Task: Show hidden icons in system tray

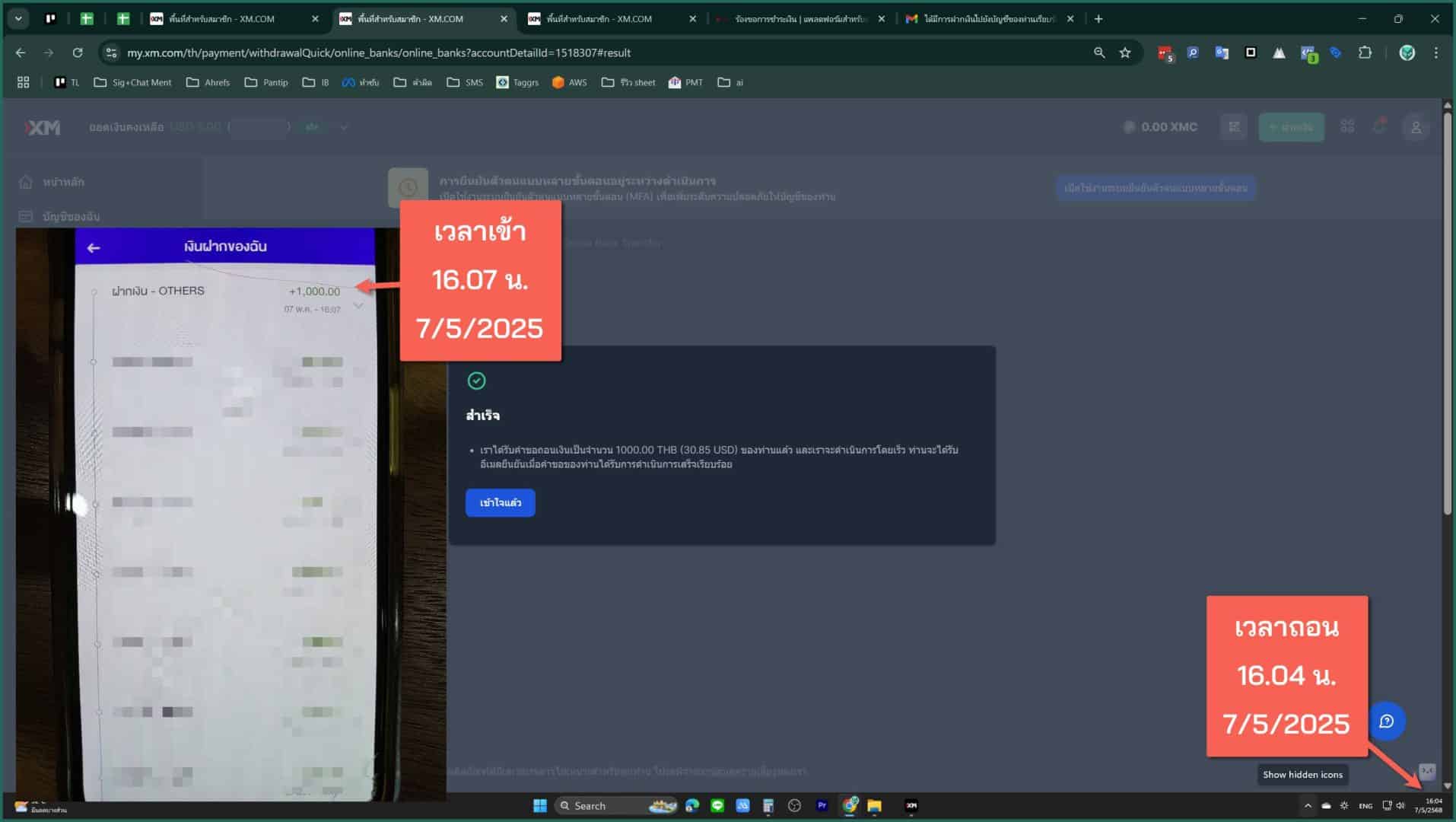Action: coord(1308,805)
